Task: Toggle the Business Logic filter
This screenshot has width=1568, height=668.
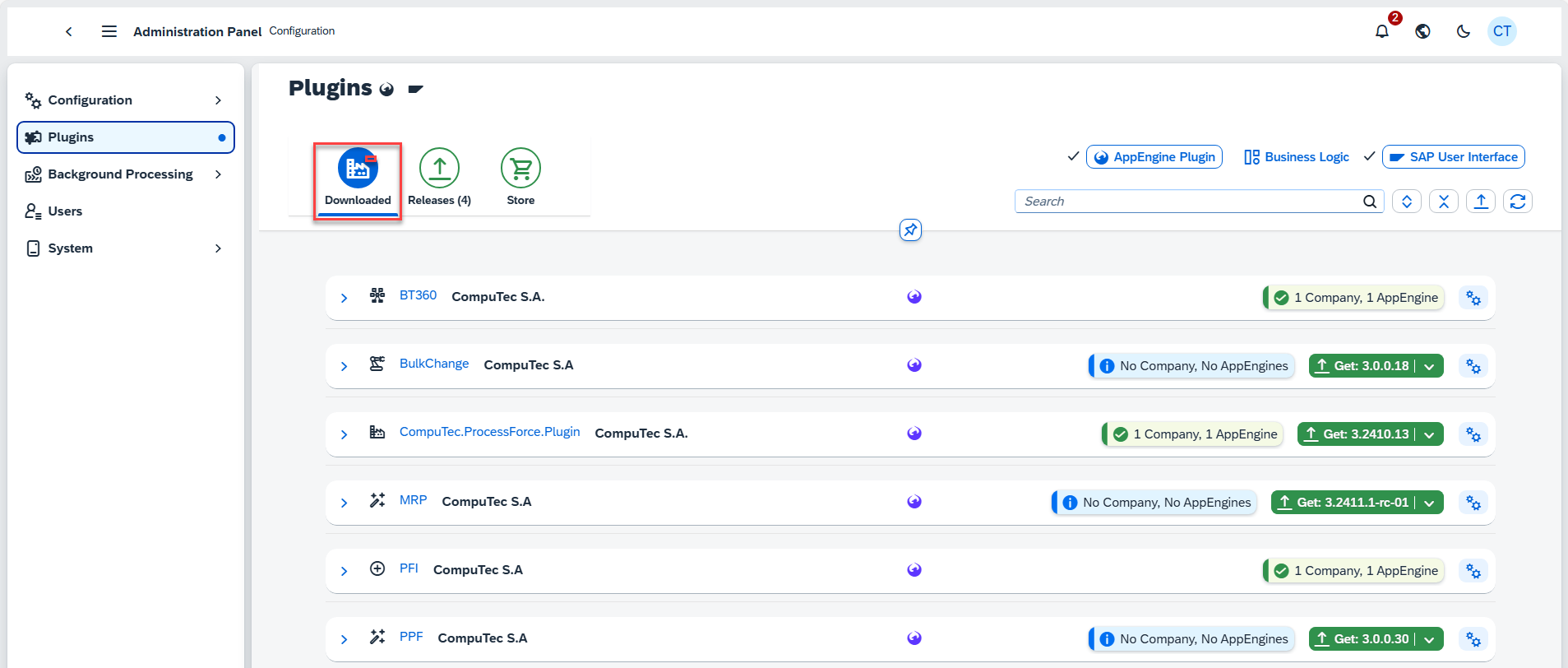Action: [x=1297, y=157]
